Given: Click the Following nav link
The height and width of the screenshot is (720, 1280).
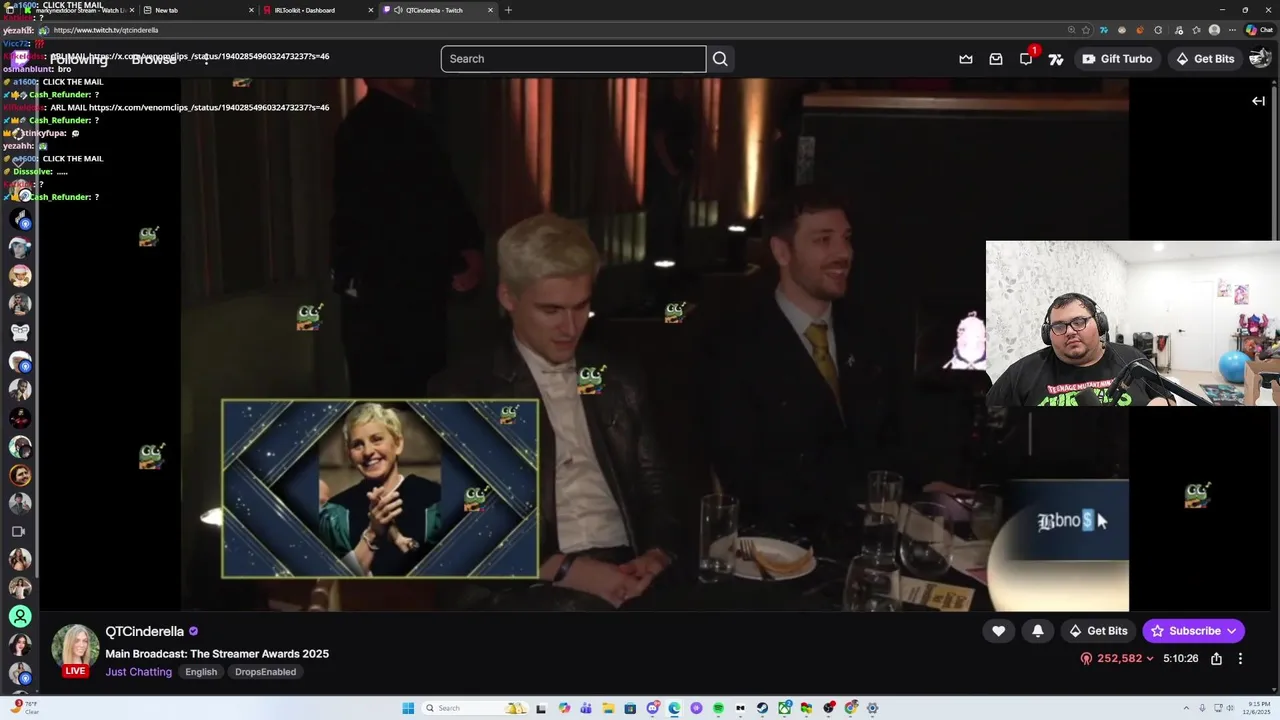Looking at the screenshot, I should tap(78, 59).
